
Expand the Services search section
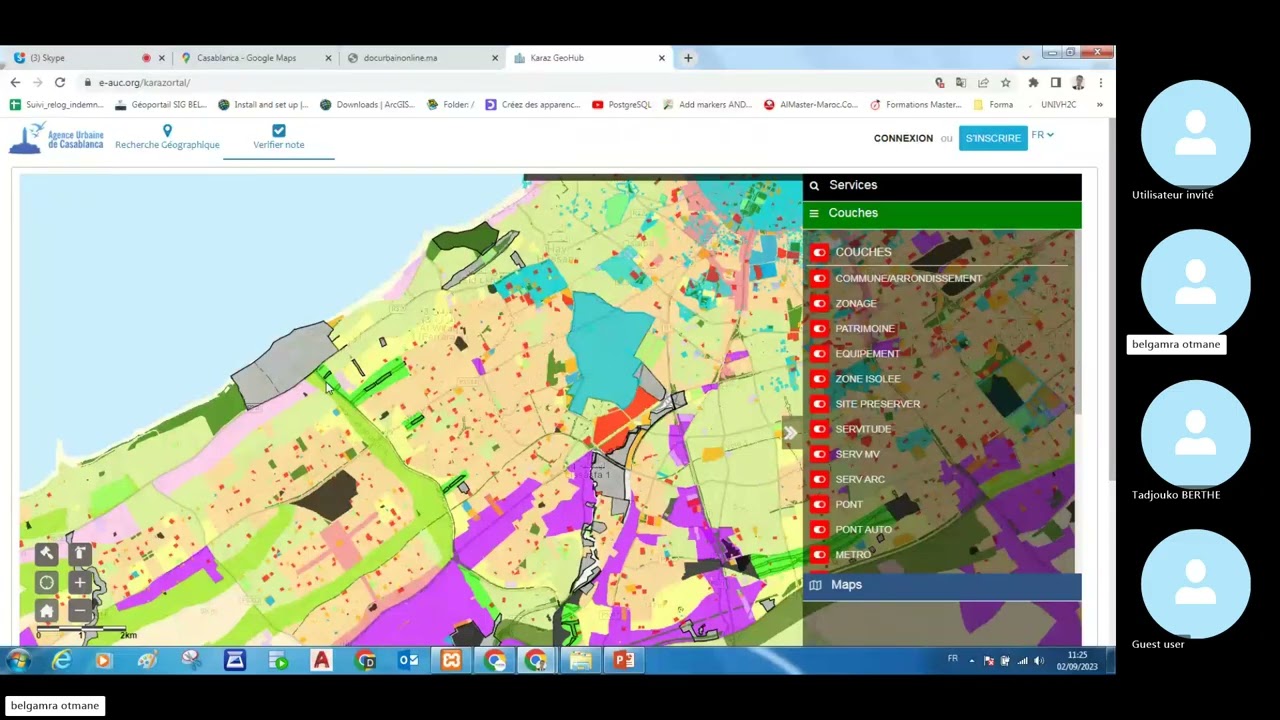click(942, 185)
